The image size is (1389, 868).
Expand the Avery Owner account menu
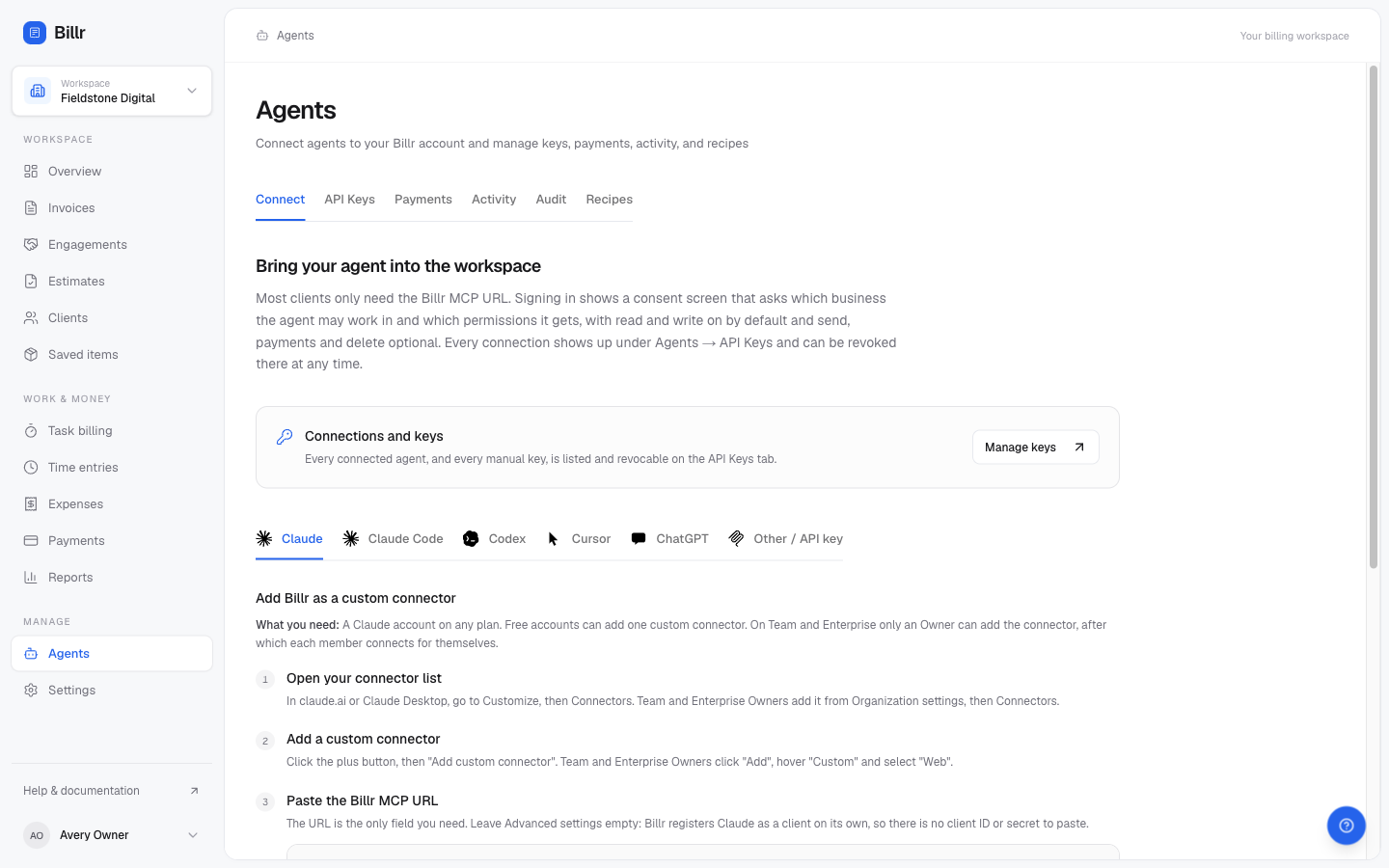[112, 835]
